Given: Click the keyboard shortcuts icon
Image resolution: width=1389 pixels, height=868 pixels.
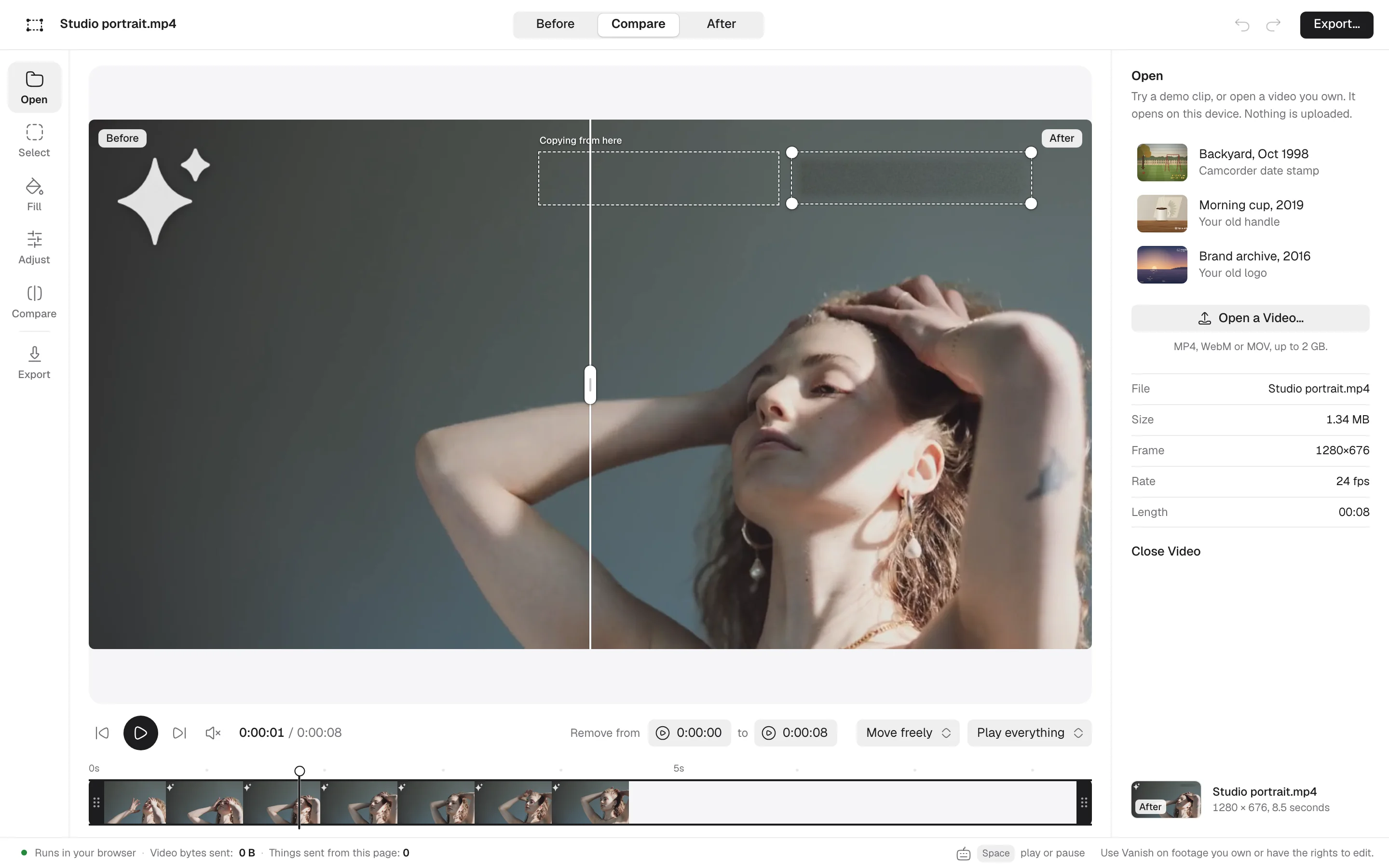Looking at the screenshot, I should pos(964,854).
